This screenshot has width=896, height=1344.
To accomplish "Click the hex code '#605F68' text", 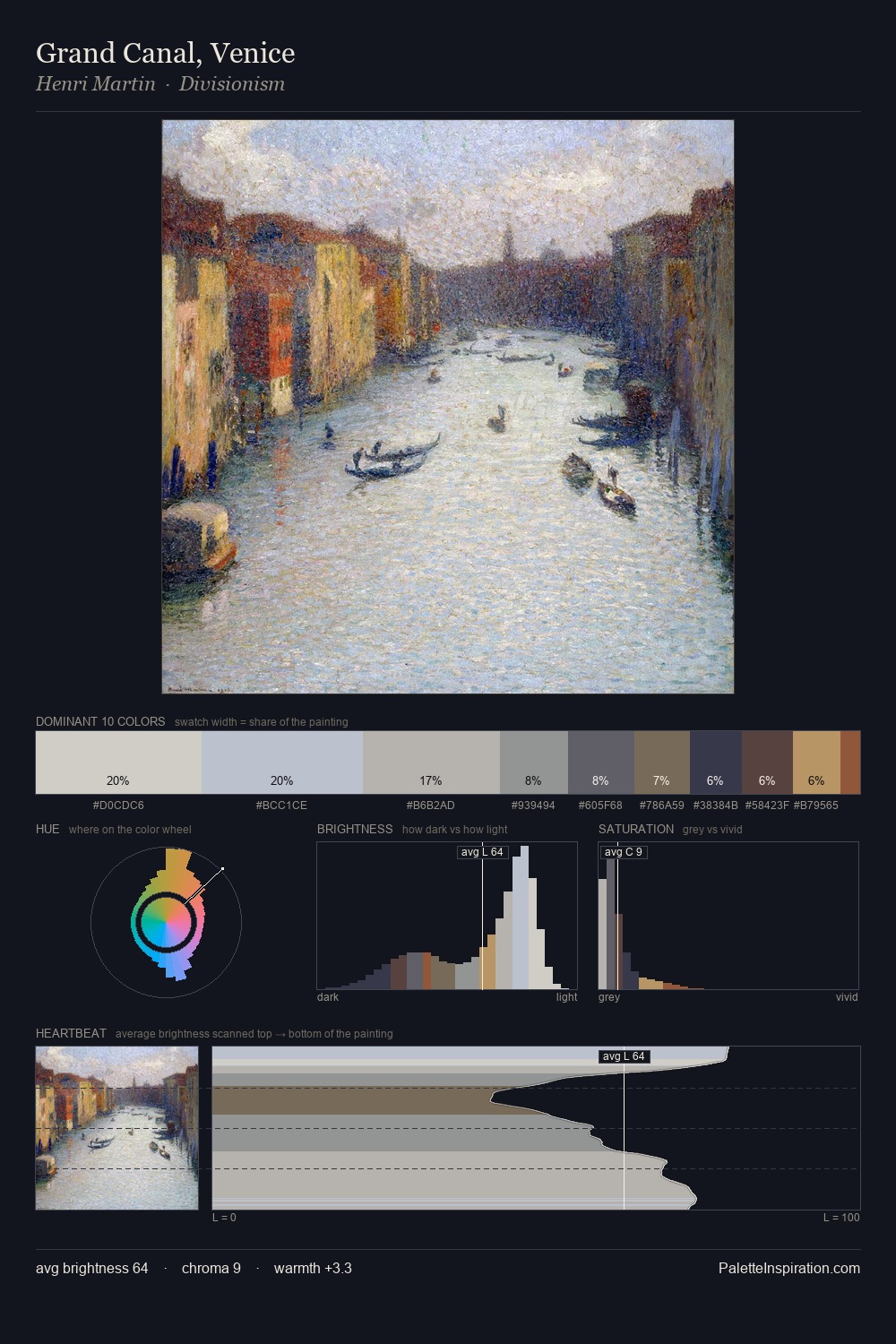I will click(600, 806).
